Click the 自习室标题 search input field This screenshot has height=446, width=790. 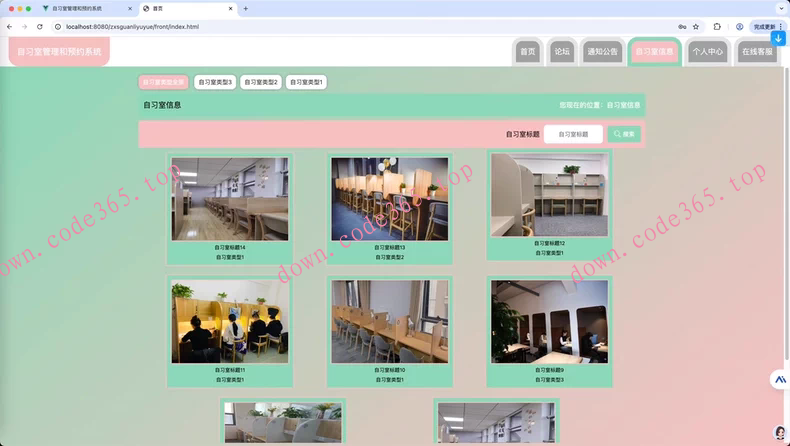point(573,133)
